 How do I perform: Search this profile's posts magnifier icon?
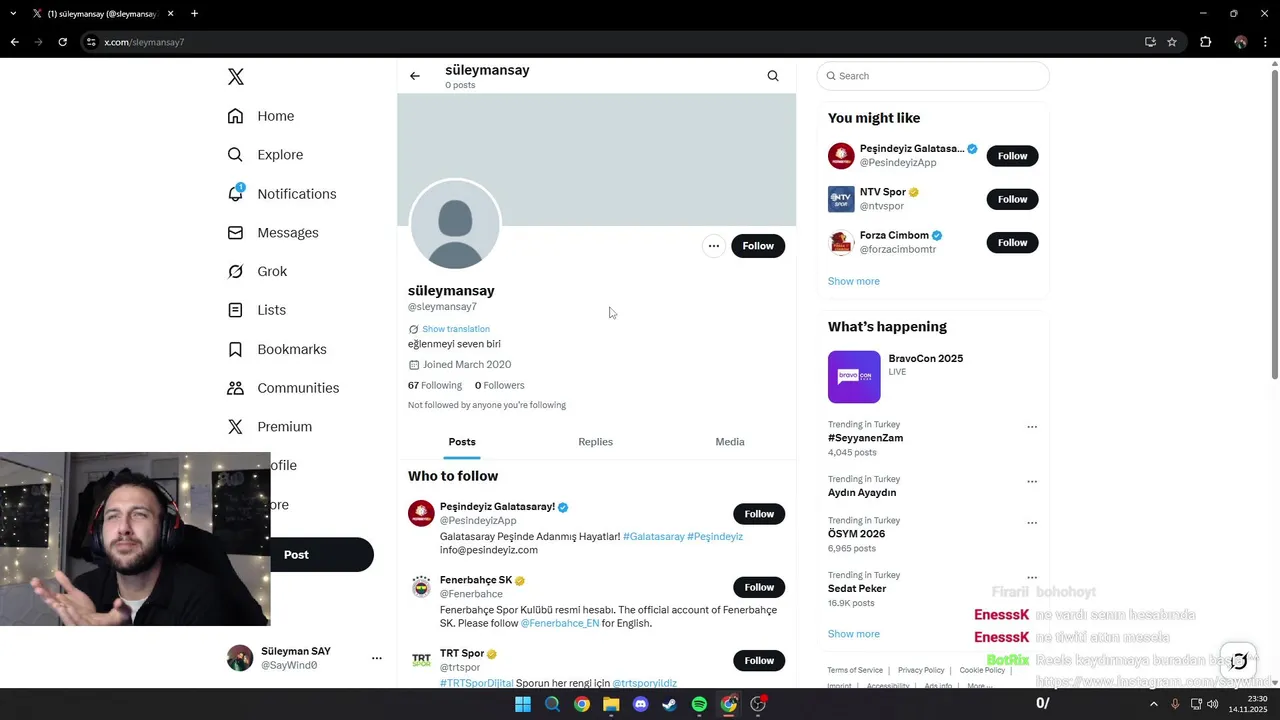click(x=773, y=76)
